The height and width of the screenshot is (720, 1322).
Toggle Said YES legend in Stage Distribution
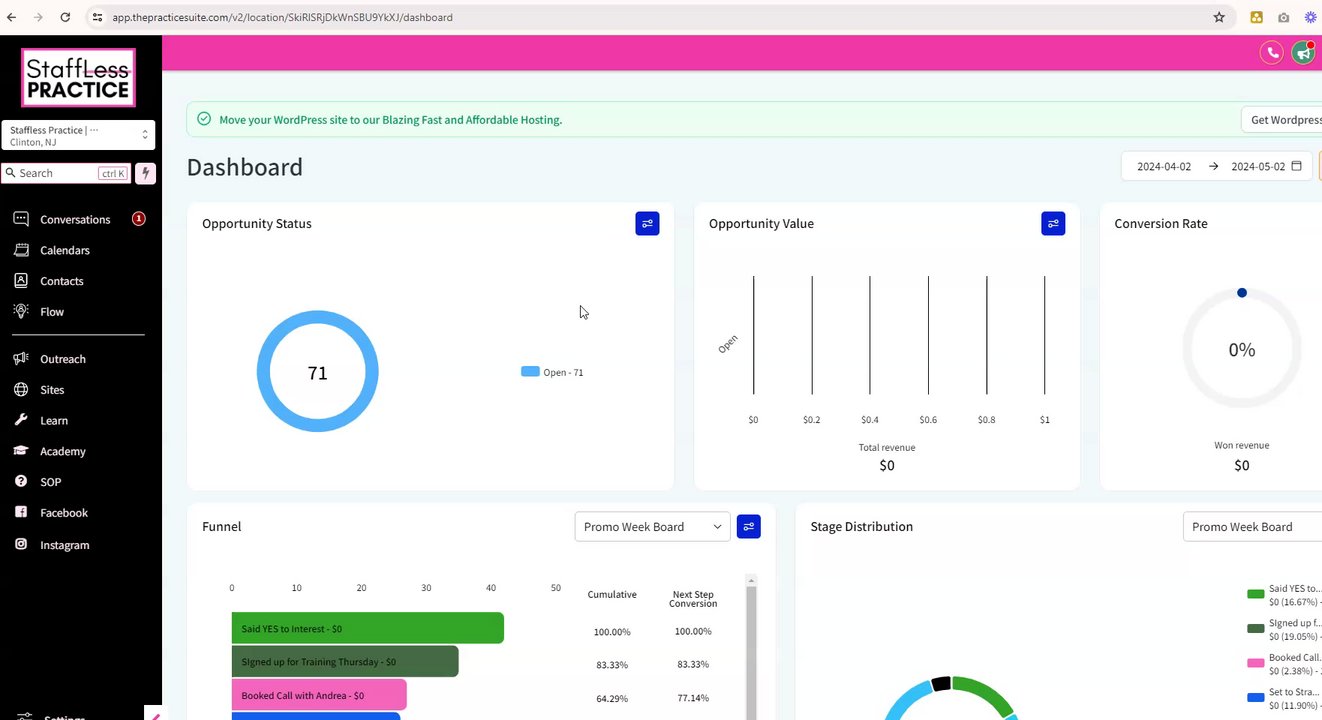pos(1284,594)
